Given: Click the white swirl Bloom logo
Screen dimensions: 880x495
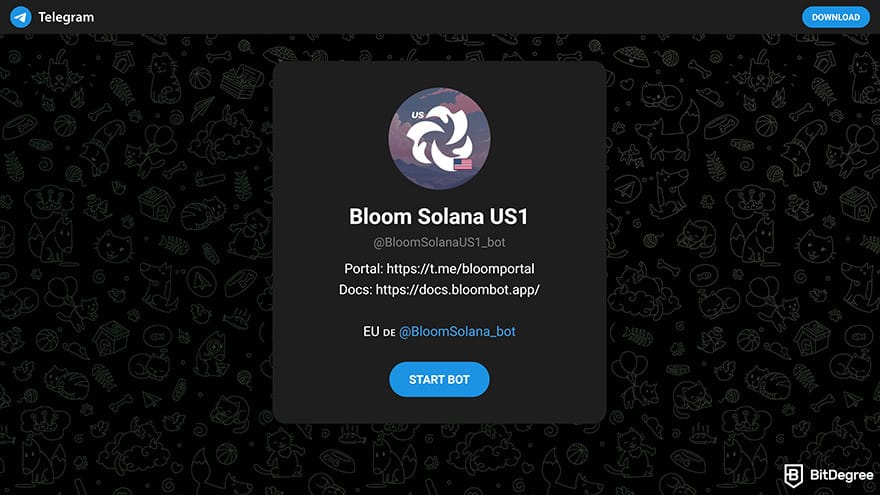Looking at the screenshot, I should (x=439, y=139).
